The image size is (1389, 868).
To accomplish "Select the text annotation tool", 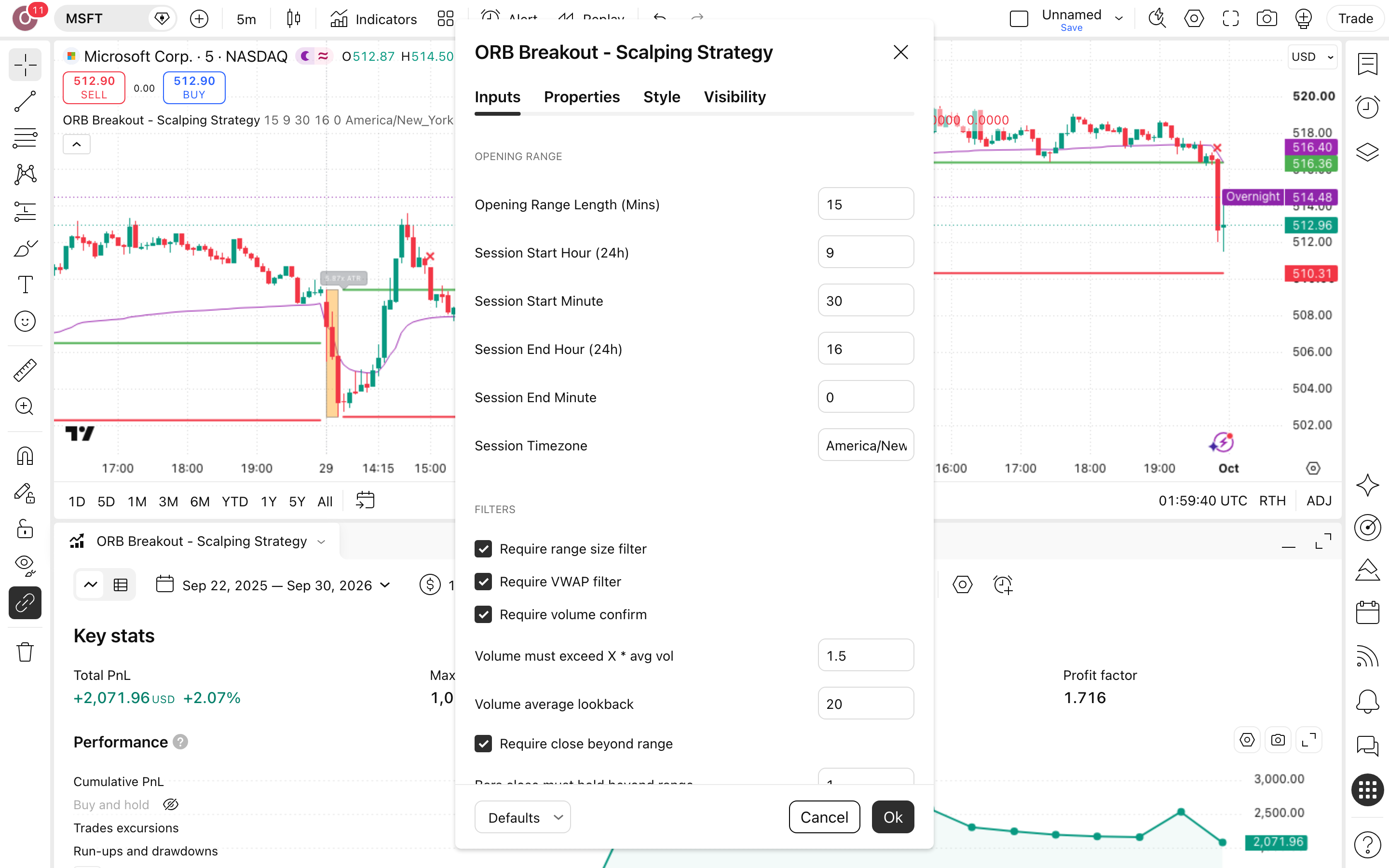I will click(25, 284).
